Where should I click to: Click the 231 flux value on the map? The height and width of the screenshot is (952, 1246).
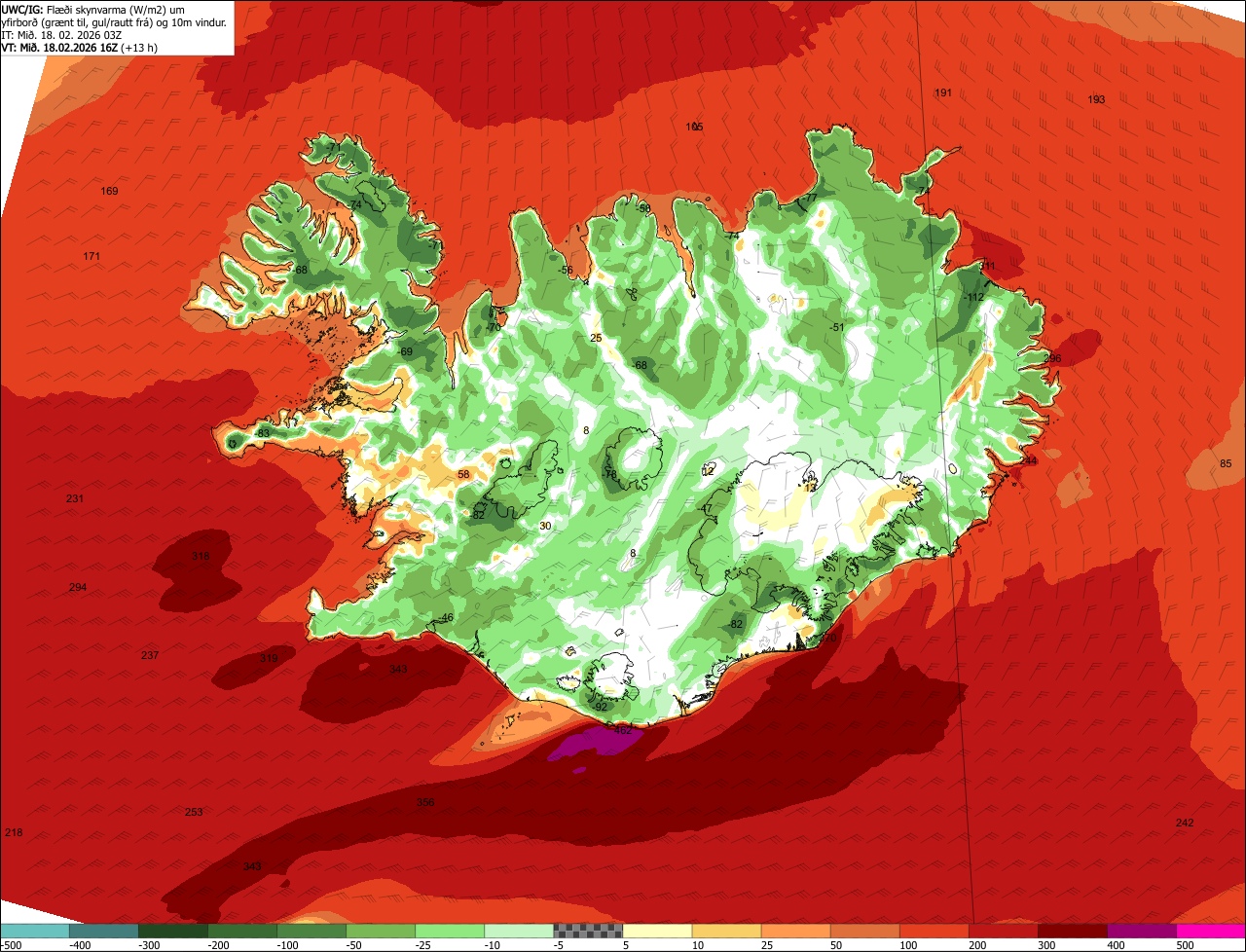[75, 498]
